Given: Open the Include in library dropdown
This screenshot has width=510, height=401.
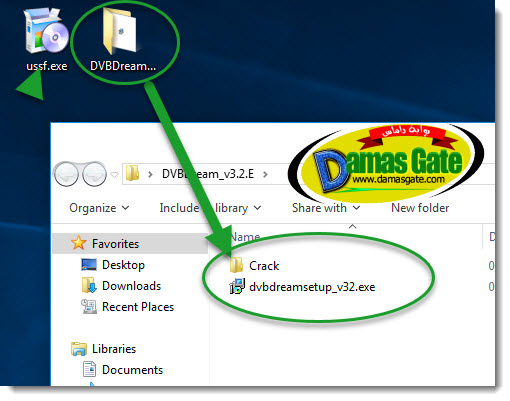Looking at the screenshot, I should (x=210, y=208).
